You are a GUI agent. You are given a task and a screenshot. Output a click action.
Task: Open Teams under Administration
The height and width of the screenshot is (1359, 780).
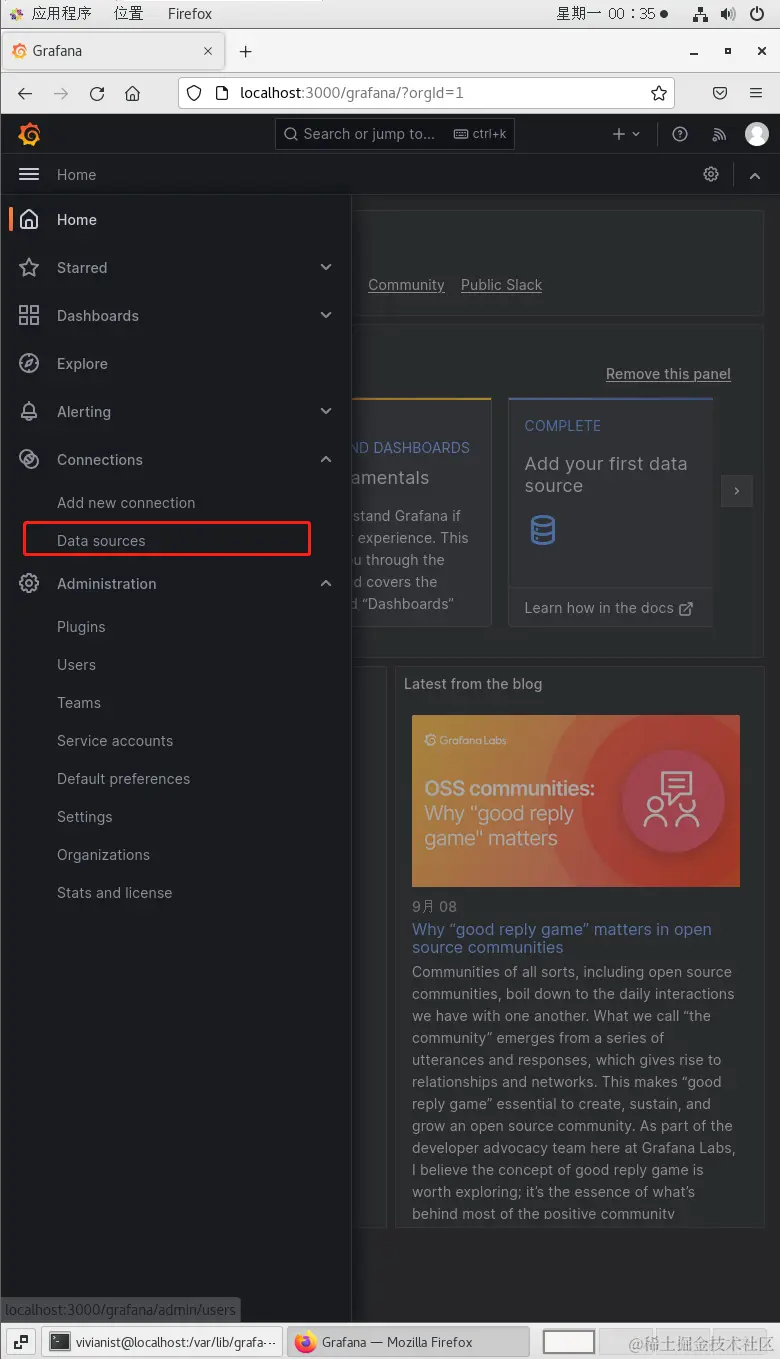tap(79, 703)
